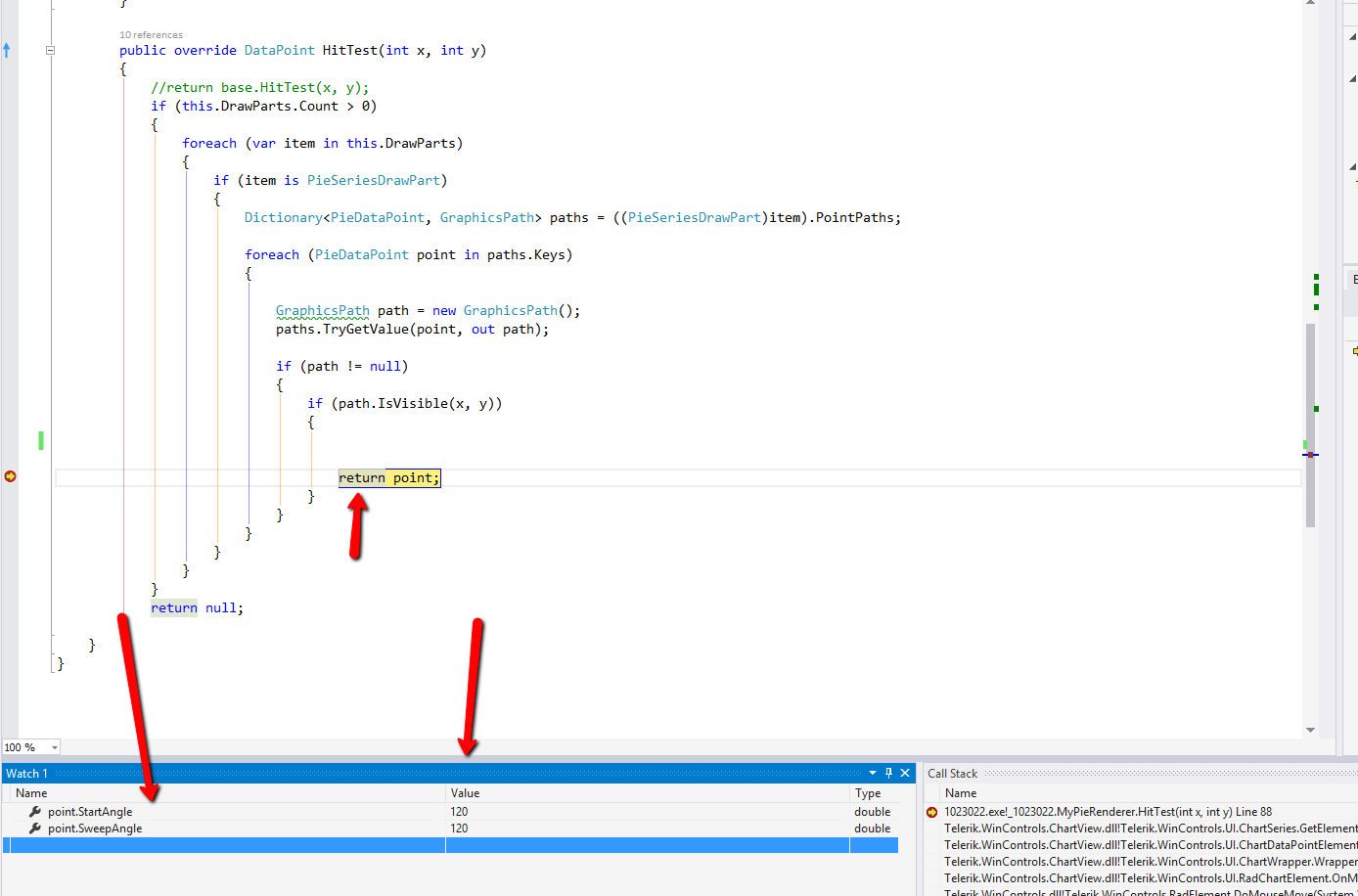Viewport: 1358px width, 896px height.
Task: Select the ChartDataPointElement call stack frame
Action: (x=1151, y=845)
